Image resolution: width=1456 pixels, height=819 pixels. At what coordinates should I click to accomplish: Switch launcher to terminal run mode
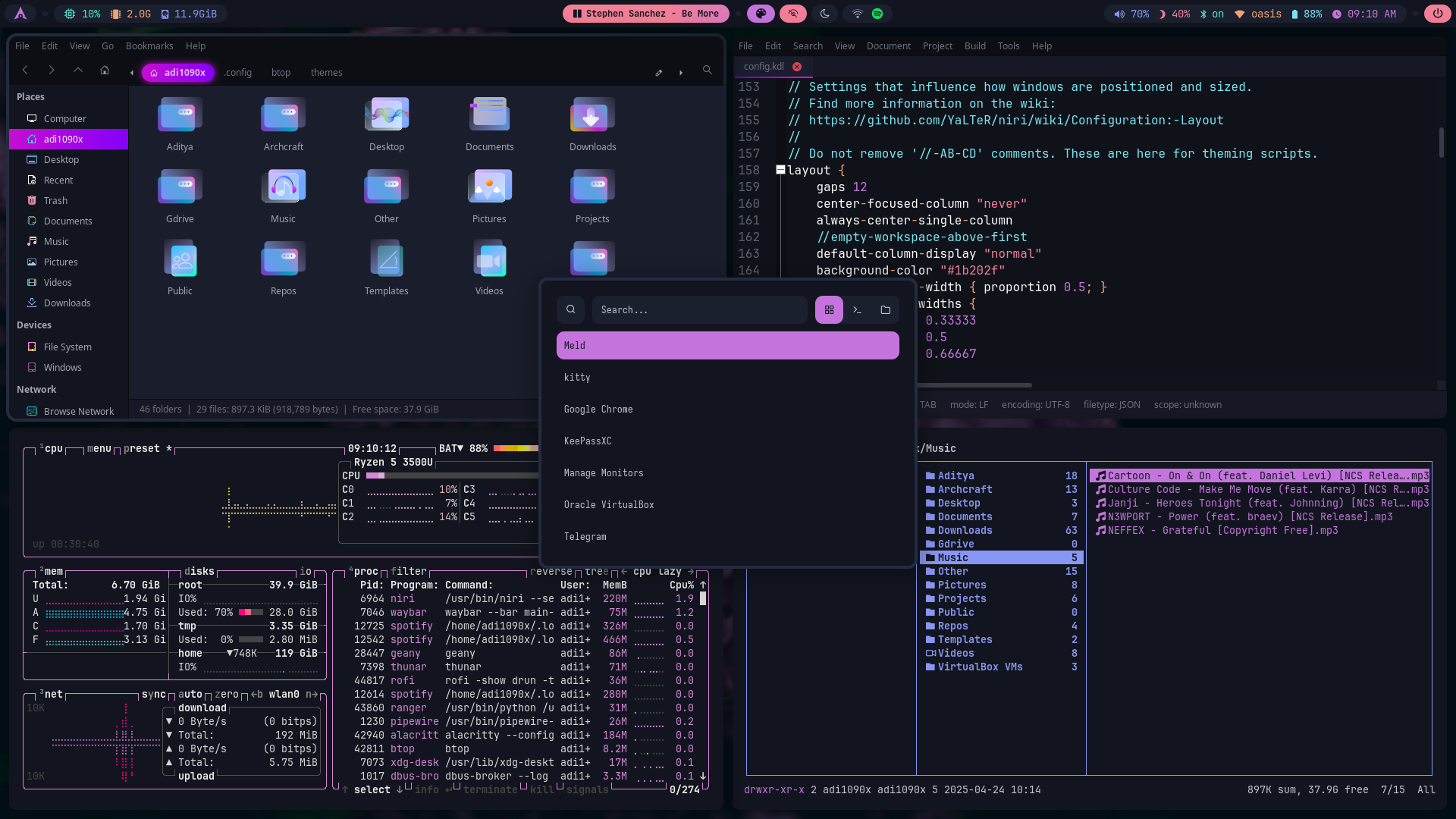click(857, 310)
